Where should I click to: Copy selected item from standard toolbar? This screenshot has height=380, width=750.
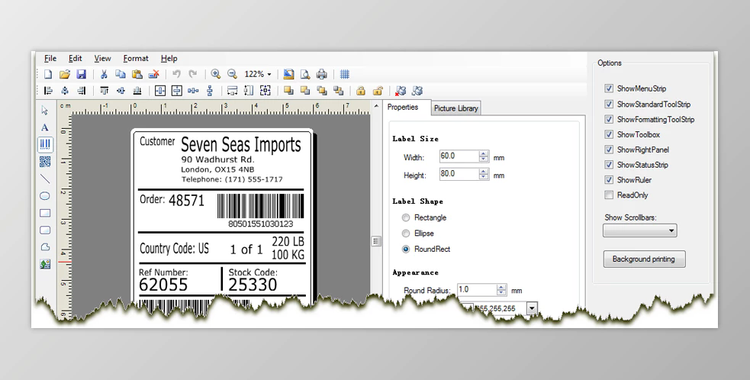click(x=121, y=74)
